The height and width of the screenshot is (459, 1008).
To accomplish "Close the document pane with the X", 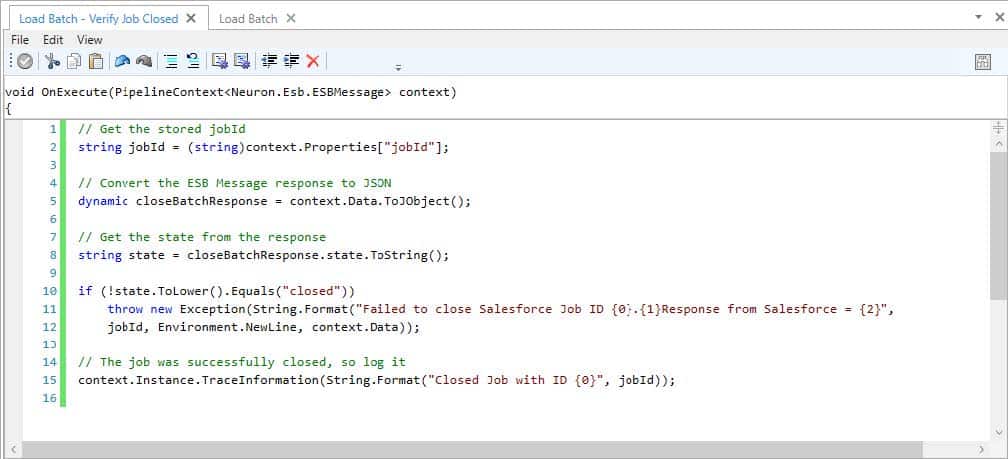I will pos(998,18).
